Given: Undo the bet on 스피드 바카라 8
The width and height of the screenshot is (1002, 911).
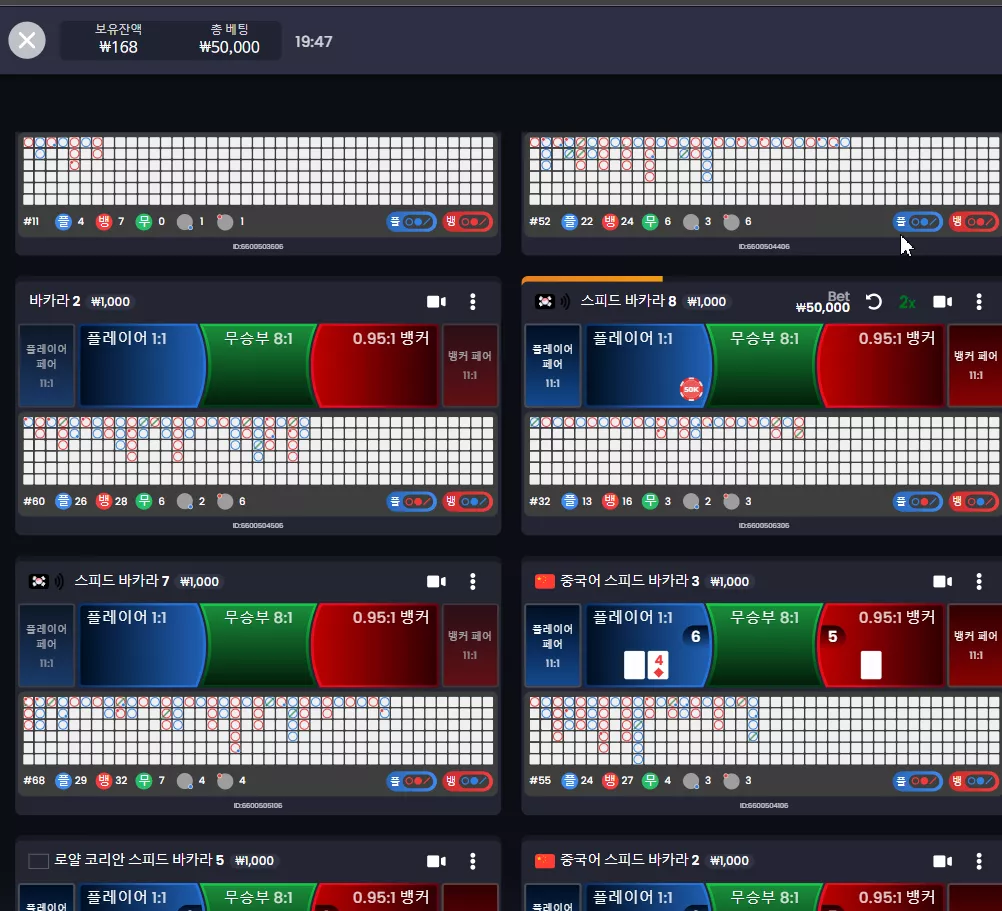Looking at the screenshot, I should [874, 302].
